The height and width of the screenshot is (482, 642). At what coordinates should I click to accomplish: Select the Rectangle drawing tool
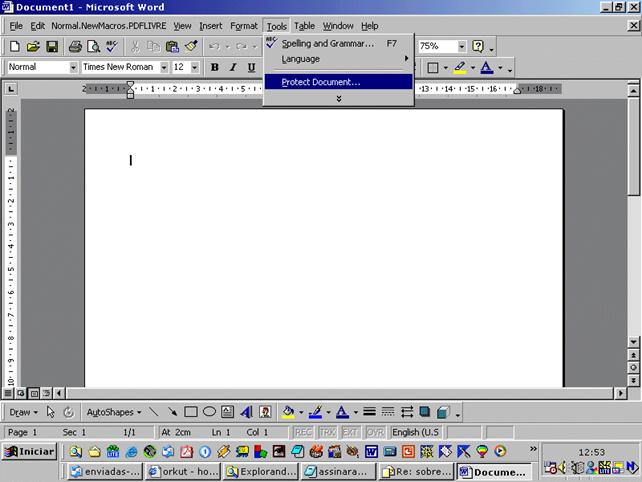(x=191, y=412)
